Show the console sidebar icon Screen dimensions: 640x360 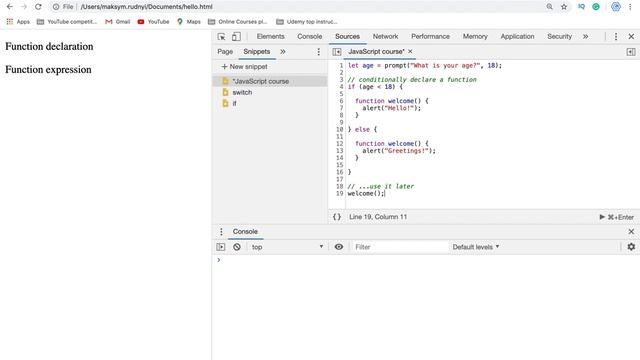click(x=221, y=247)
